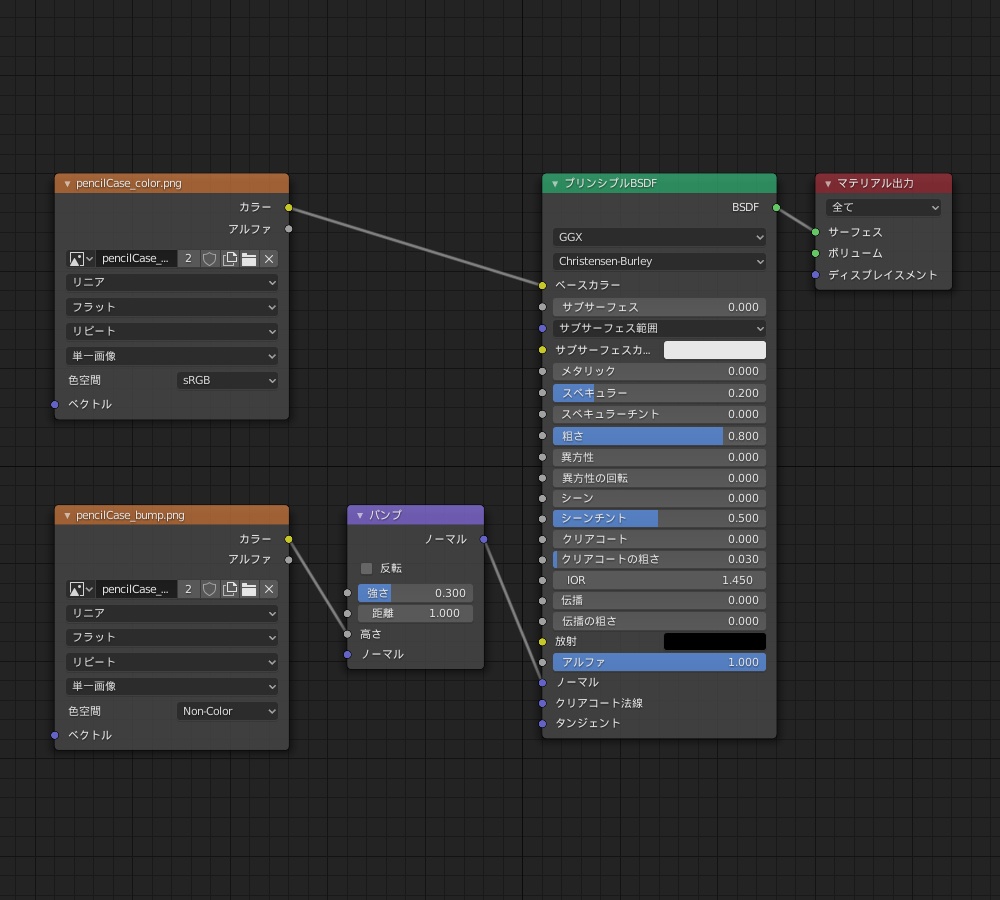Toggle fake user shield in pencilCase_bump.png node
Screen dimensions: 1000x900
coord(209,589)
